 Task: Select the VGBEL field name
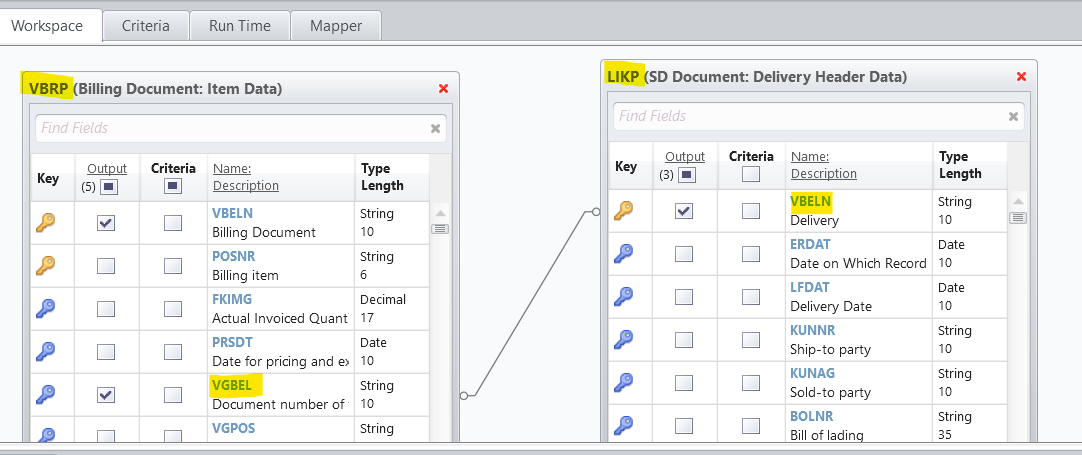coord(231,385)
